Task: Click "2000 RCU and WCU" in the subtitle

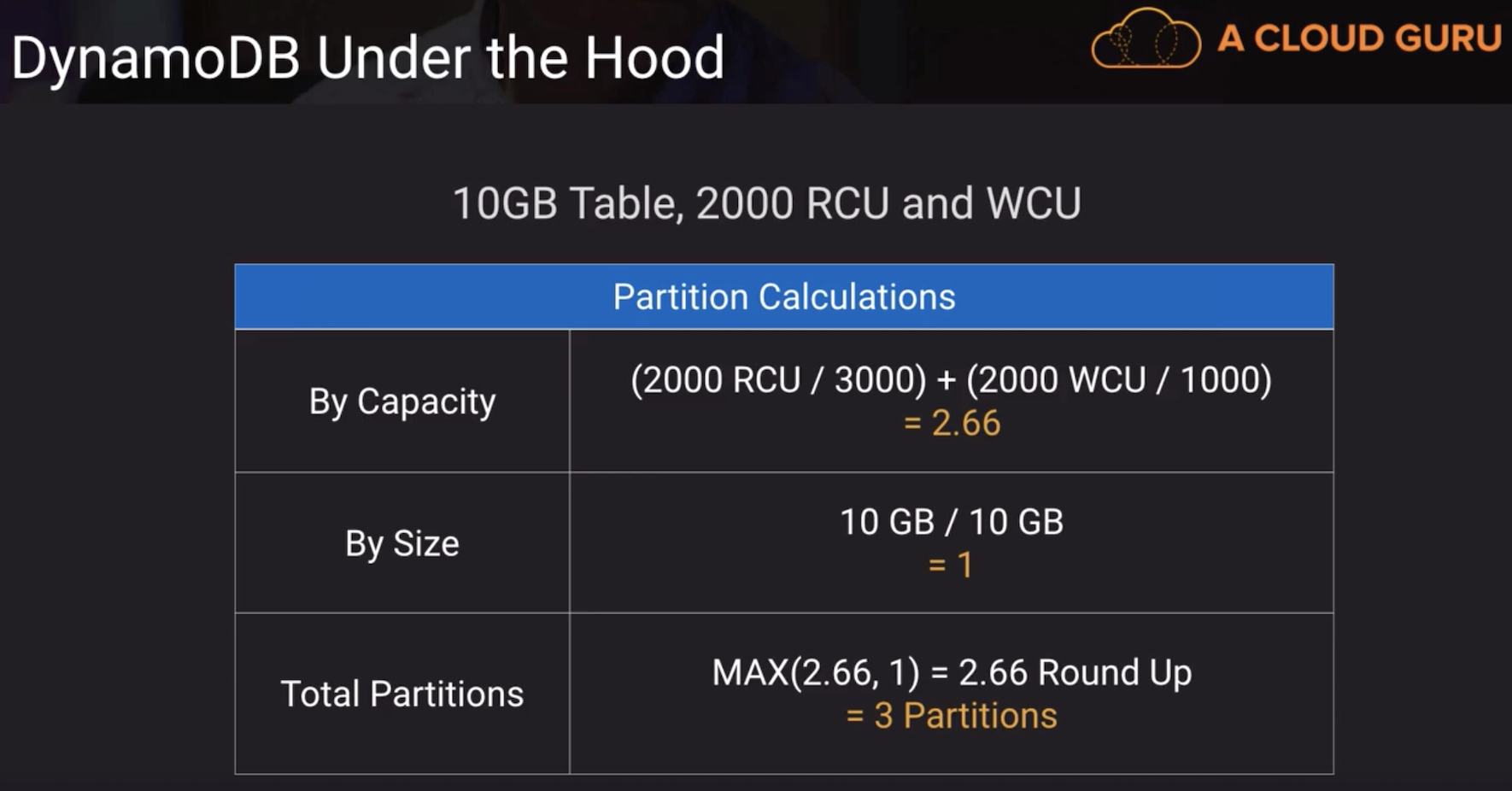Action: click(x=888, y=204)
